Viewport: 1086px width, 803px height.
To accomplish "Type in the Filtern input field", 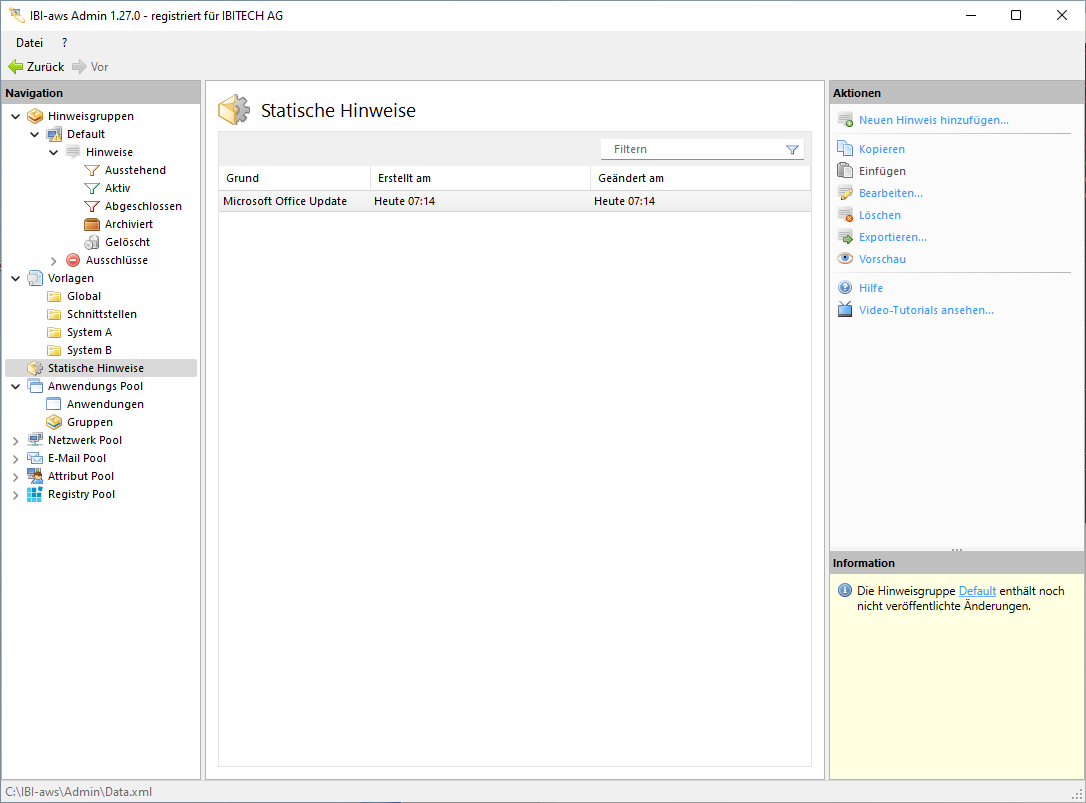I will pos(690,149).
